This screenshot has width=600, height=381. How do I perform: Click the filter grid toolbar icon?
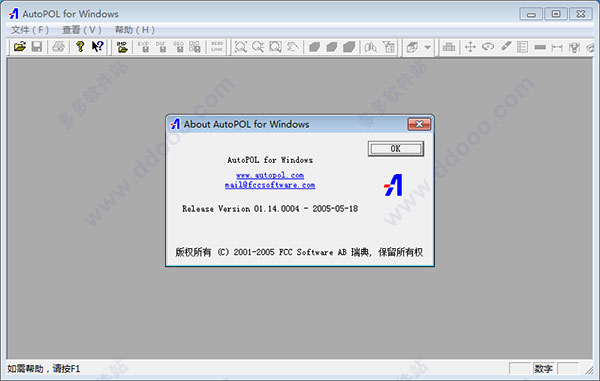[x=389, y=47]
